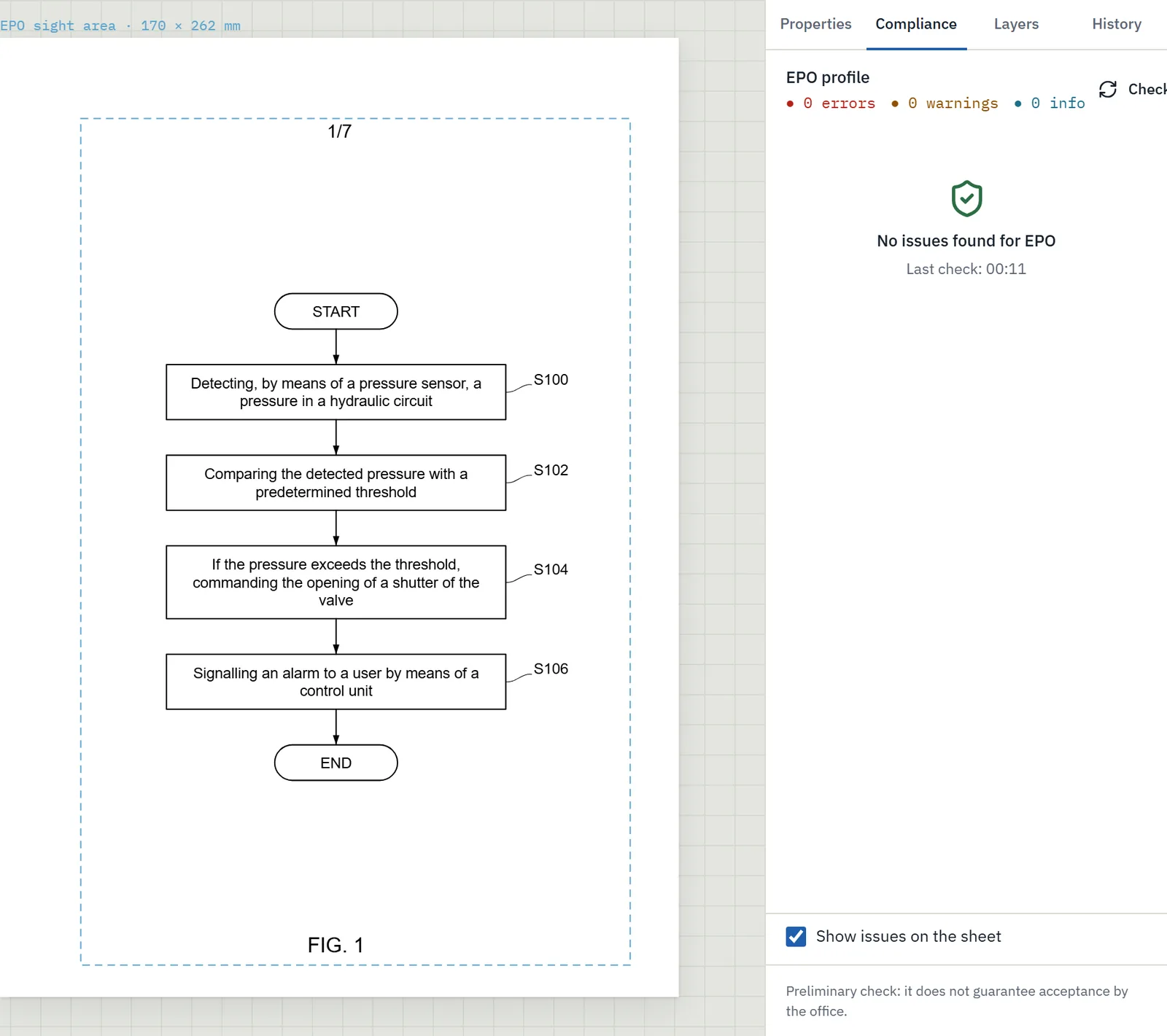The width and height of the screenshot is (1167, 1036).
Task: Click the EPO profile heading
Action: pos(828,77)
